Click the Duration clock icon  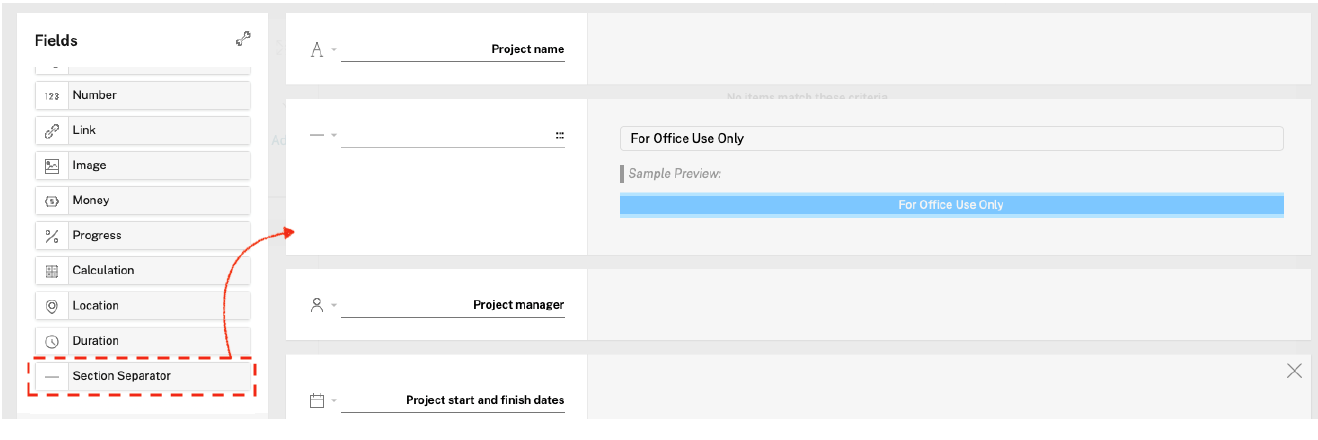click(x=52, y=341)
